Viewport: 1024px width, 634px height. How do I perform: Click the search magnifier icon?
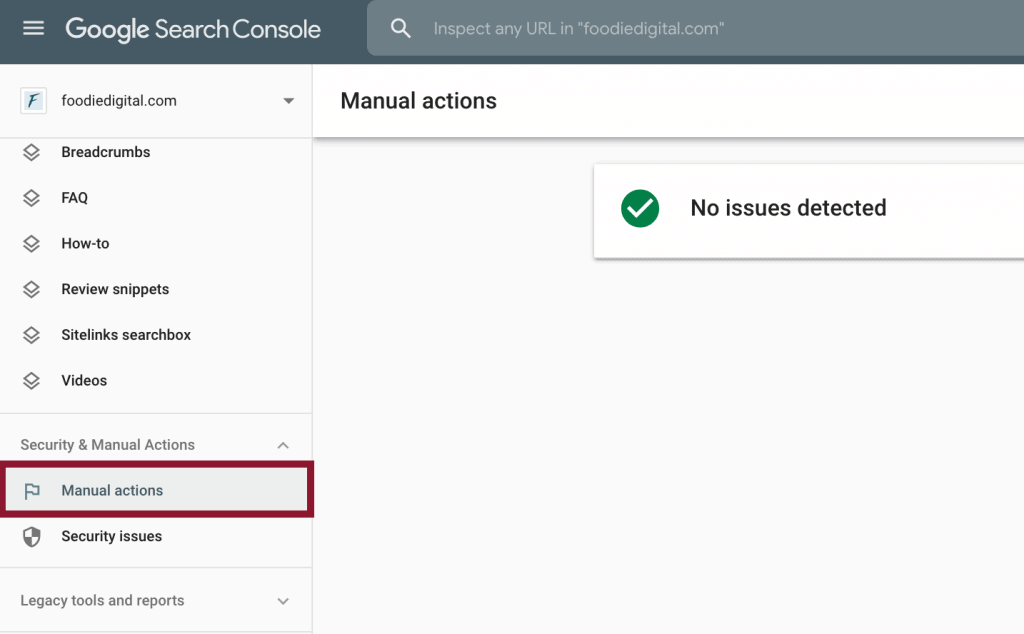[x=401, y=29]
